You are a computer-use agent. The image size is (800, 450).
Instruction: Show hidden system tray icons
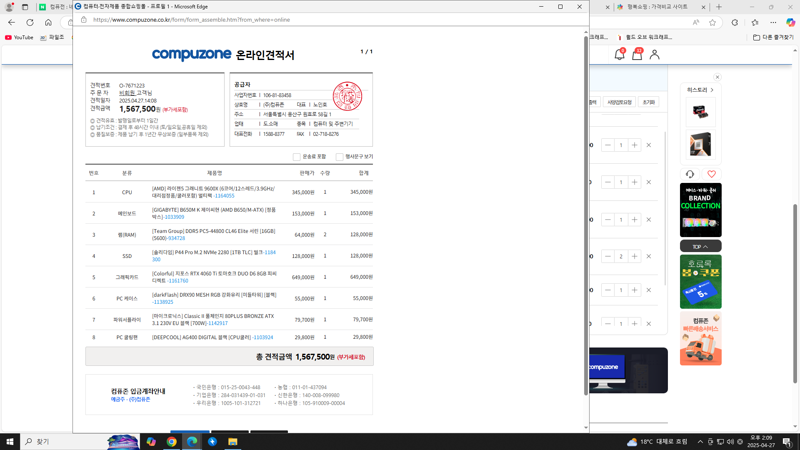pyautogui.click(x=700, y=442)
